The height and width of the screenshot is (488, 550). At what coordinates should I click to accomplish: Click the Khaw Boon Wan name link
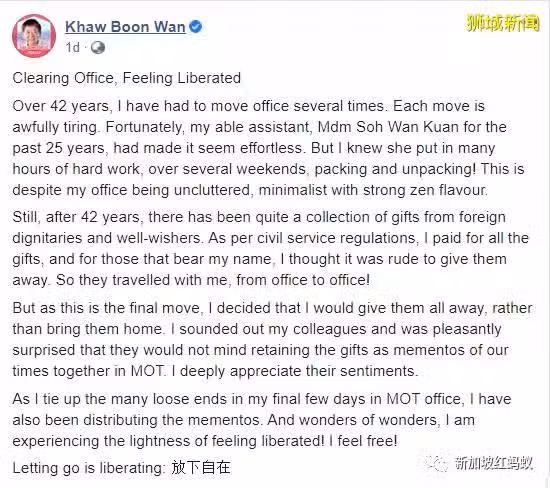pyautogui.click(x=125, y=27)
